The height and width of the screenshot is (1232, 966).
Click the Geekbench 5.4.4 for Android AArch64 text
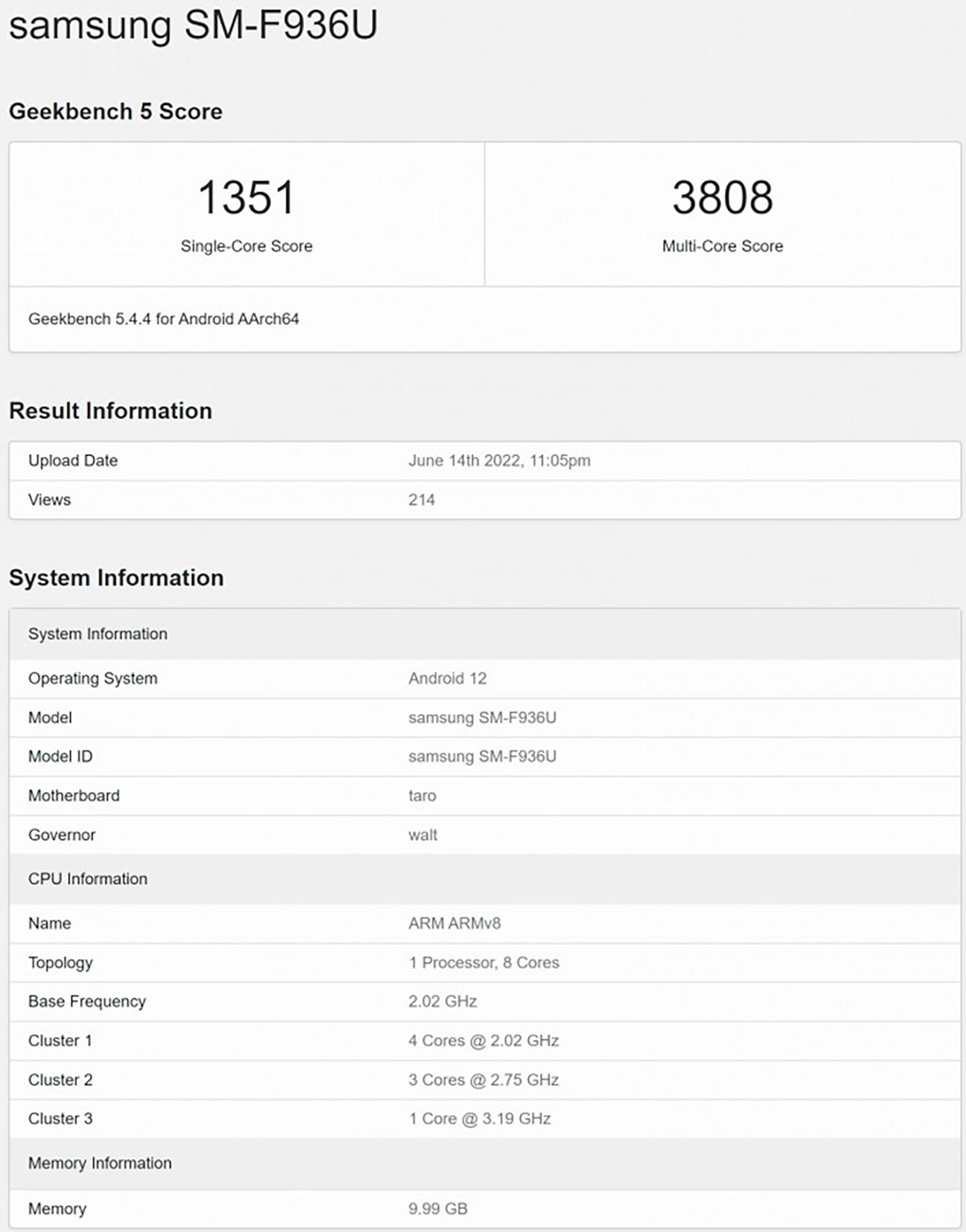click(166, 319)
